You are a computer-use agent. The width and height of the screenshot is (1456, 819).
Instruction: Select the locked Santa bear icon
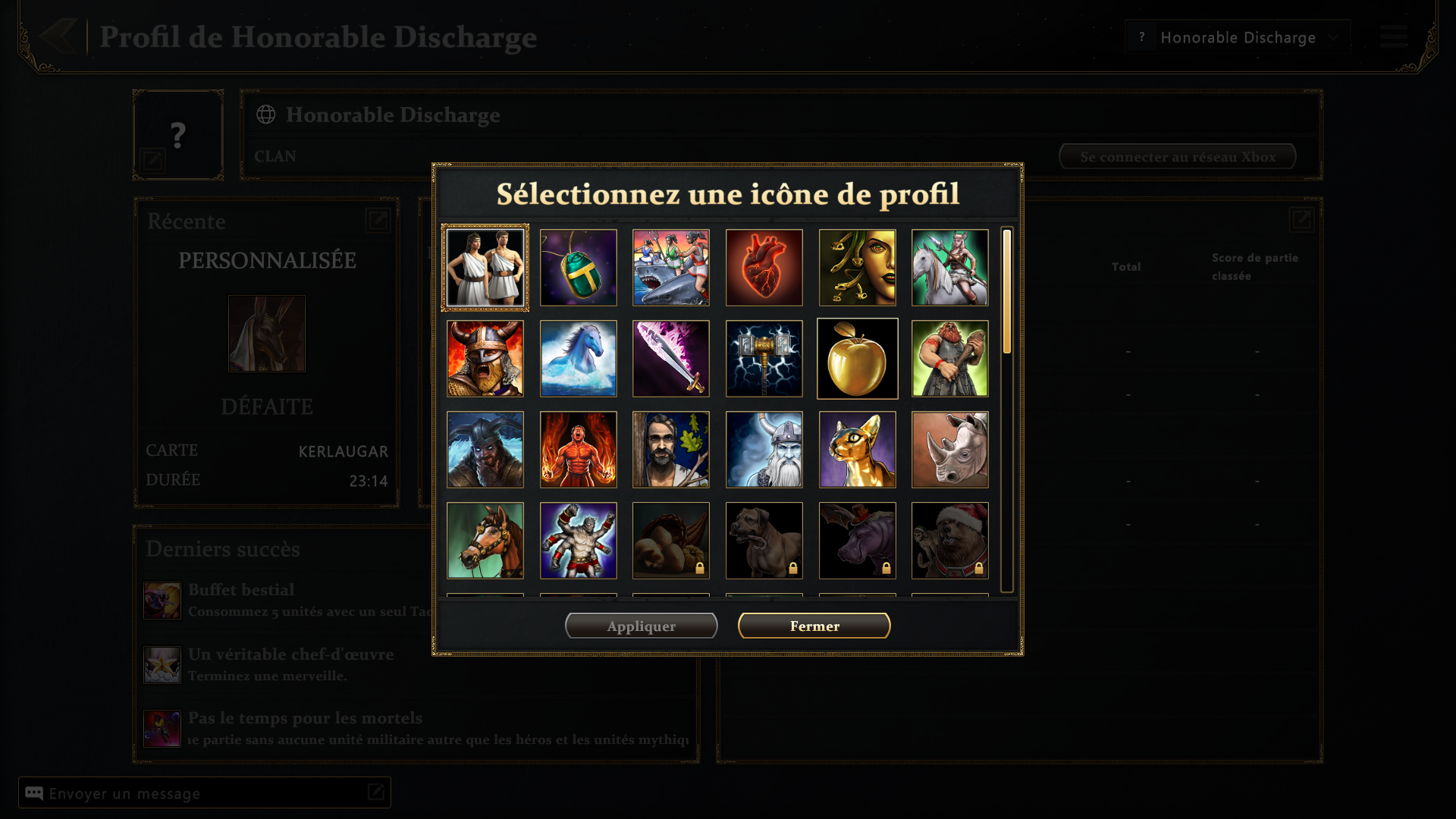[x=949, y=541]
